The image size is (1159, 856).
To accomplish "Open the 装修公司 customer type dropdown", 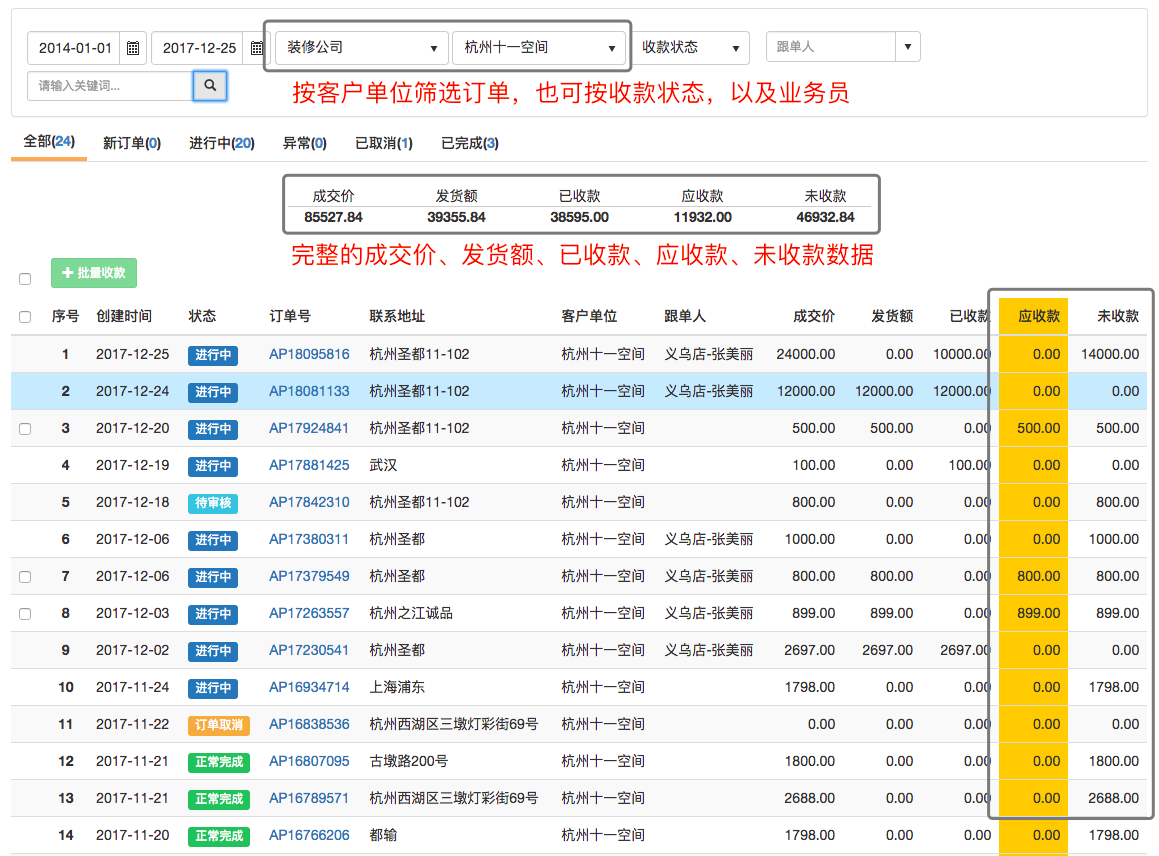I will [361, 47].
